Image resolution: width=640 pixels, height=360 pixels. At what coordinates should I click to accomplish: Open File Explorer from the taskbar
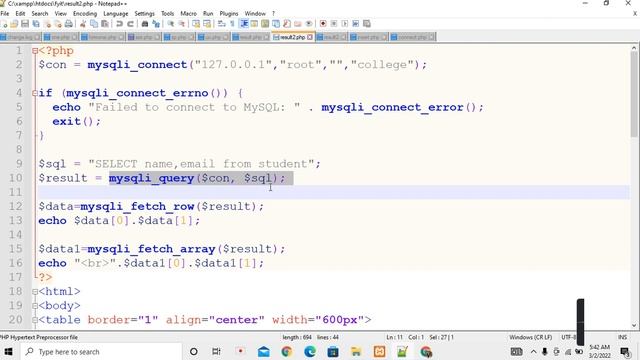point(356,352)
